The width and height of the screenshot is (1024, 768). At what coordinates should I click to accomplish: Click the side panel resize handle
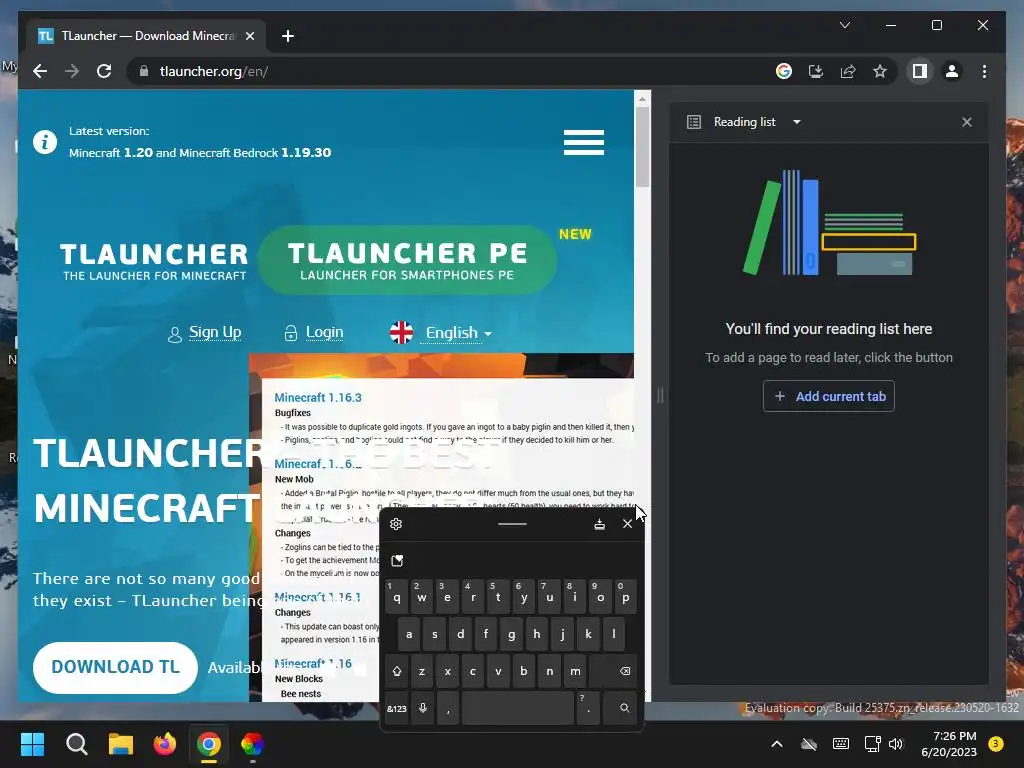tap(660, 395)
